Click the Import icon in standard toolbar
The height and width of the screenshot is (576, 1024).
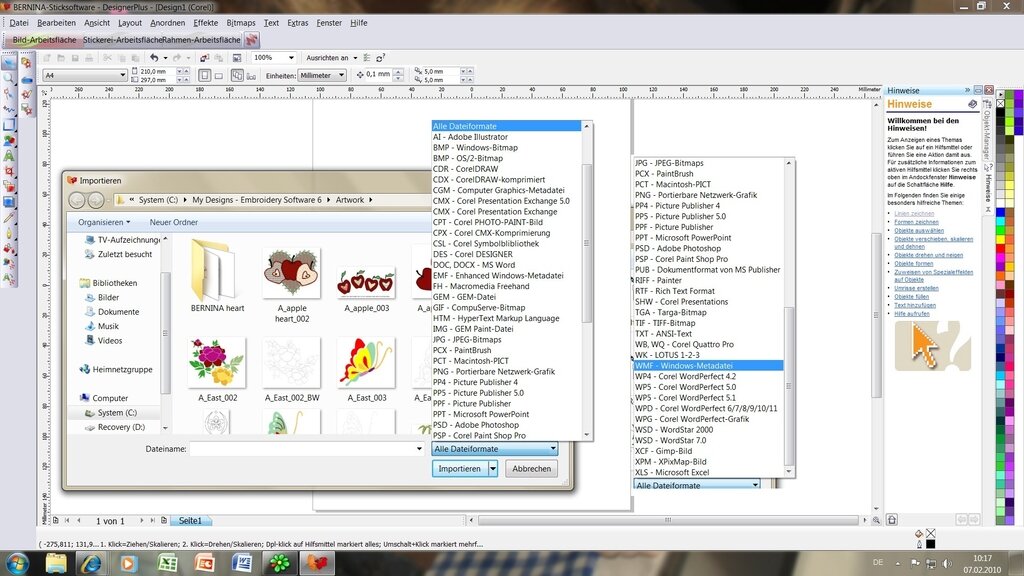pos(204,58)
